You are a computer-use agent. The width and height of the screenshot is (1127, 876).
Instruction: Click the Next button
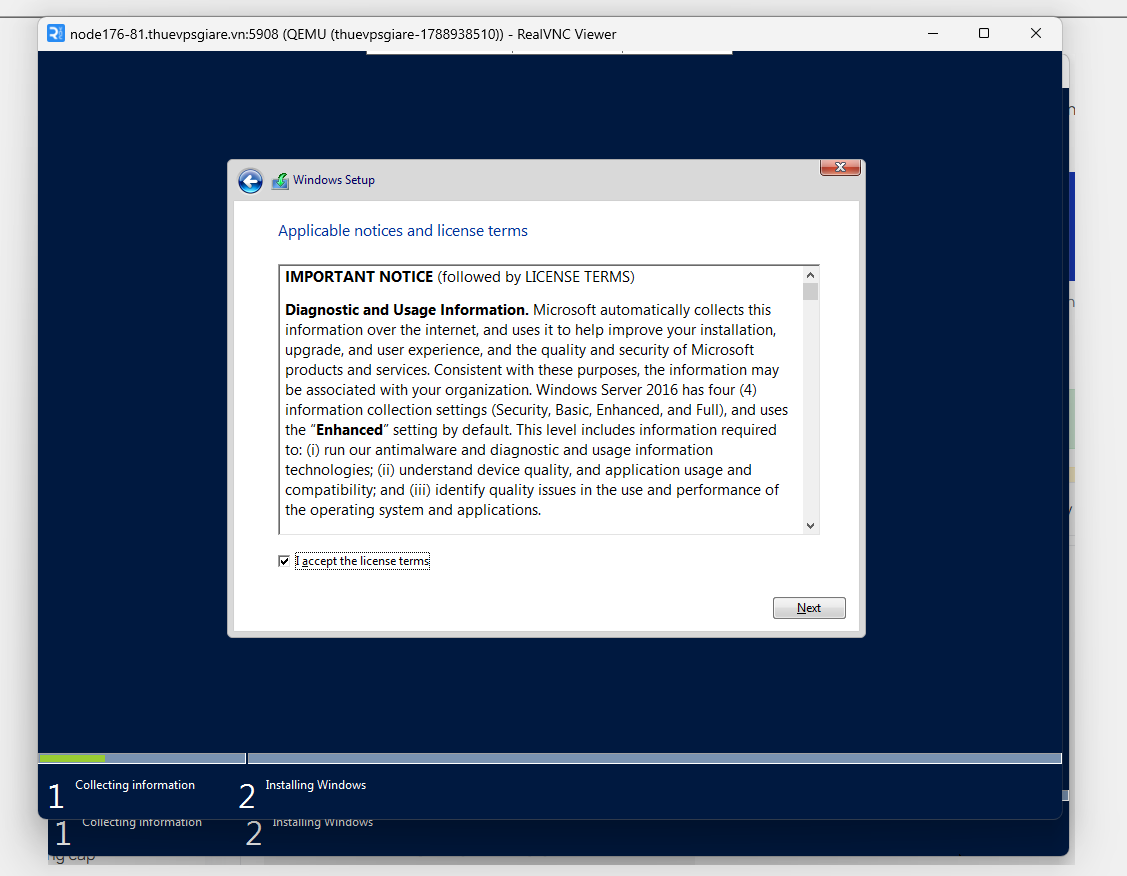click(x=809, y=608)
